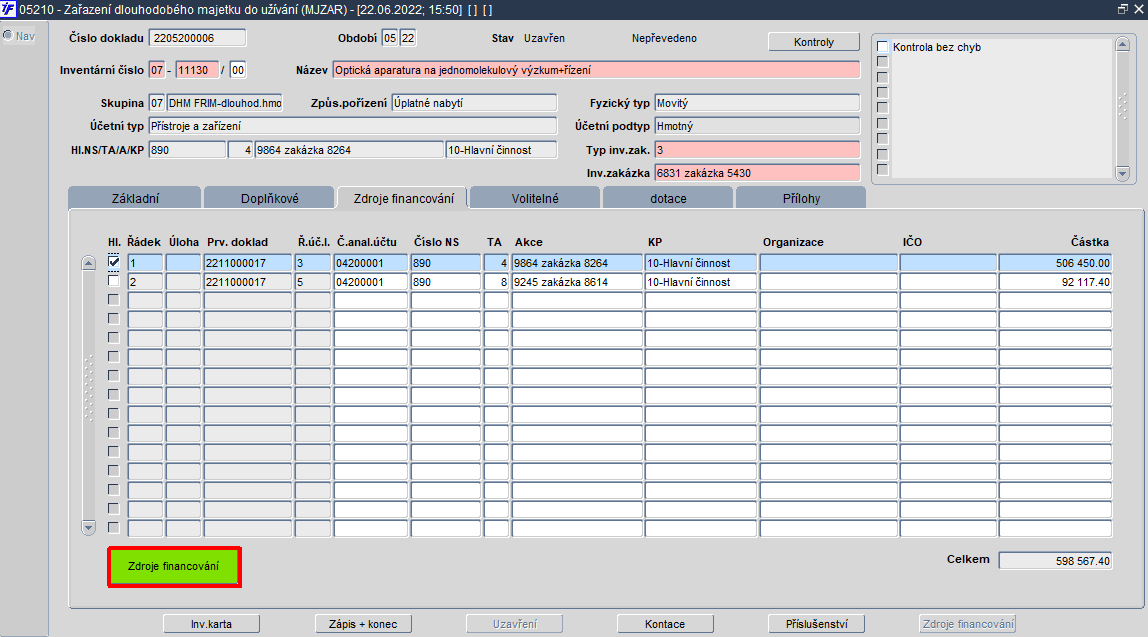The width and height of the screenshot is (1148, 637).
Task: Click the Inv.zakázka field 6831 zakázka 5430
Action: click(757, 173)
